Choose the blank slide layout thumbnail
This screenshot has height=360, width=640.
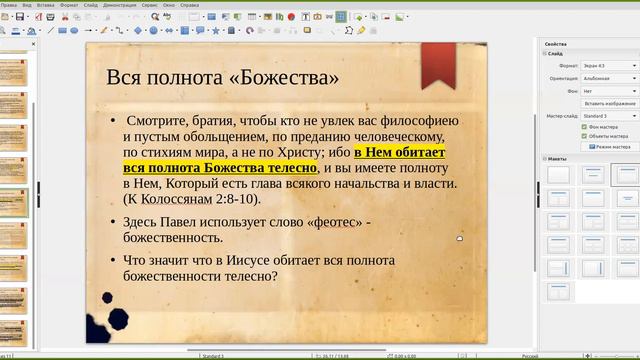(558, 175)
